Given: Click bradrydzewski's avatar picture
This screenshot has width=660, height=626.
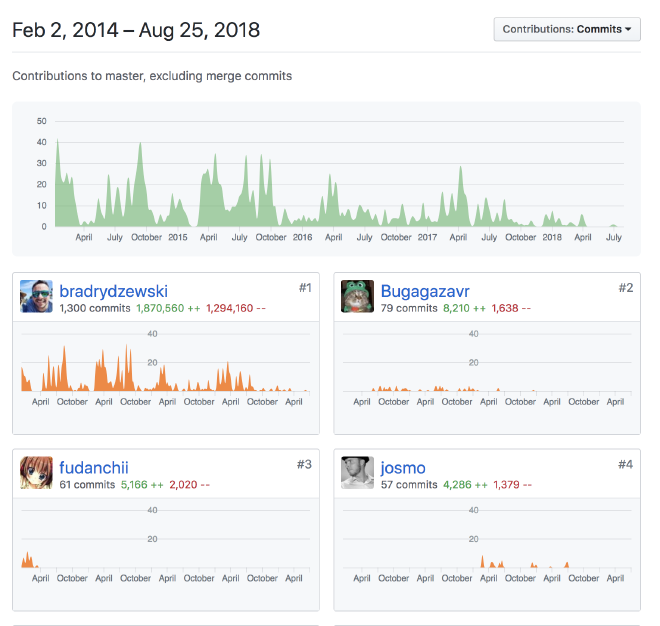Looking at the screenshot, I should [x=37, y=296].
